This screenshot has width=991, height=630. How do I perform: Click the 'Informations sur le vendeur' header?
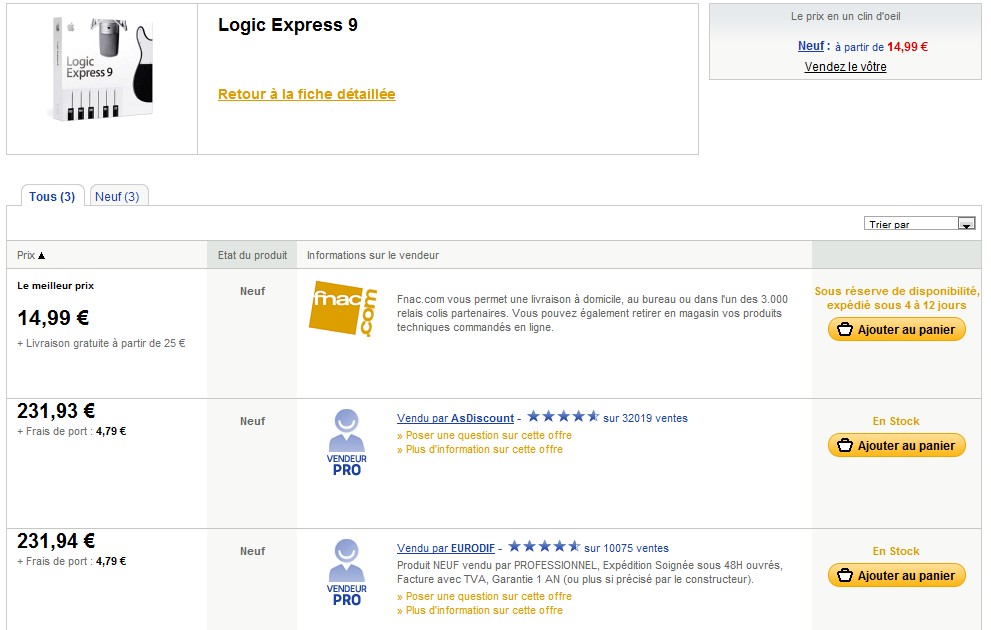coord(373,255)
